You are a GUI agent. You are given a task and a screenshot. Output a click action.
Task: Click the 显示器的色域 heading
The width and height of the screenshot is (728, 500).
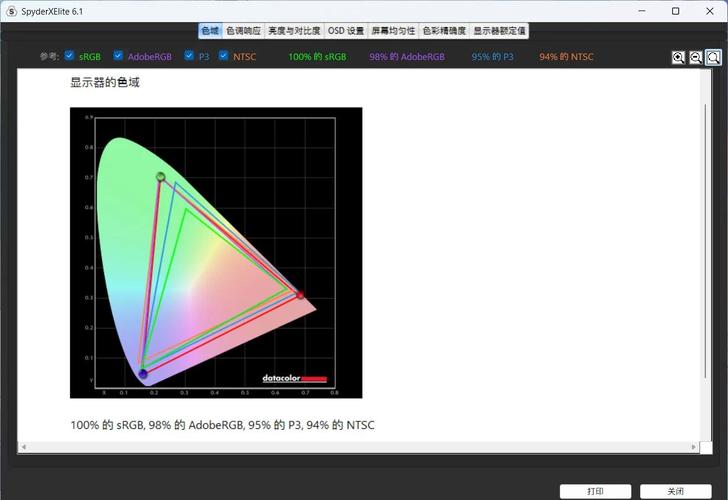coord(105,83)
